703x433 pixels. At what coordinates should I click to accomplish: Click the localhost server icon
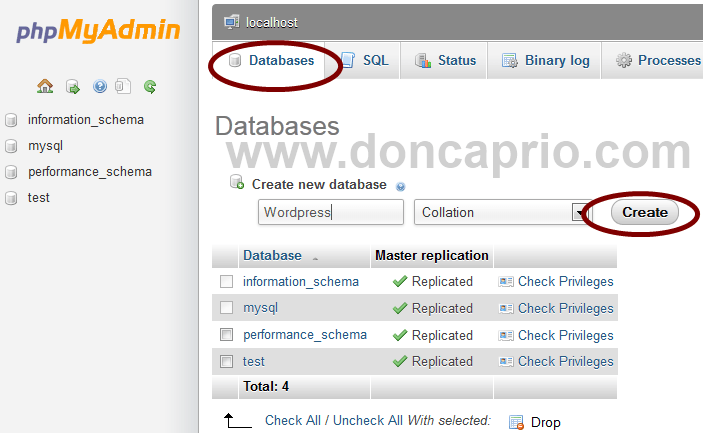pos(231,22)
